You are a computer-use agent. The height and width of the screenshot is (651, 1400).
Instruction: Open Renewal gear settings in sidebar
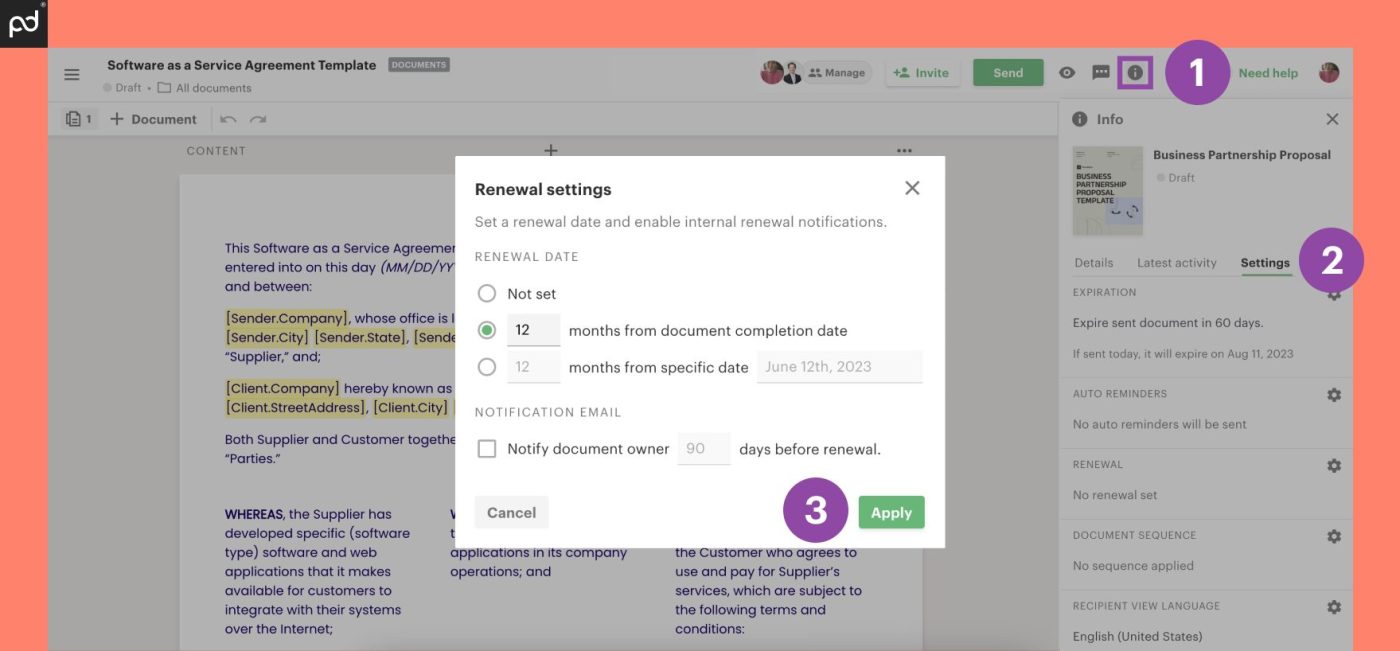pyautogui.click(x=1333, y=466)
